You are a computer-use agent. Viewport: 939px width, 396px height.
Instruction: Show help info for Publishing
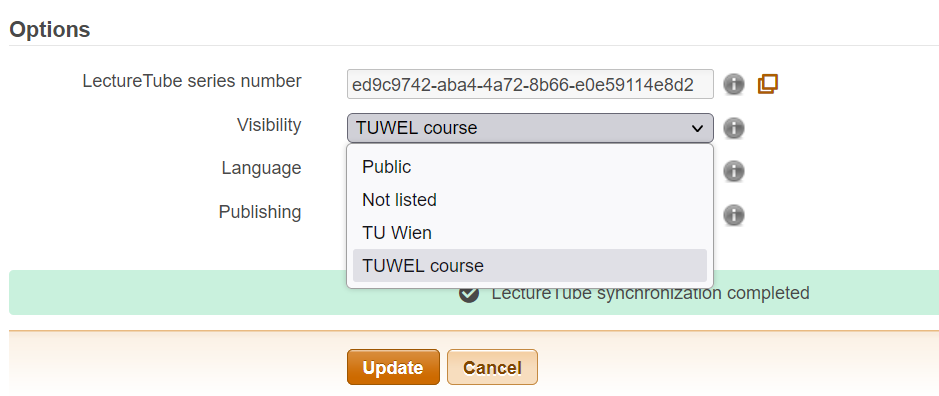pyautogui.click(x=734, y=215)
